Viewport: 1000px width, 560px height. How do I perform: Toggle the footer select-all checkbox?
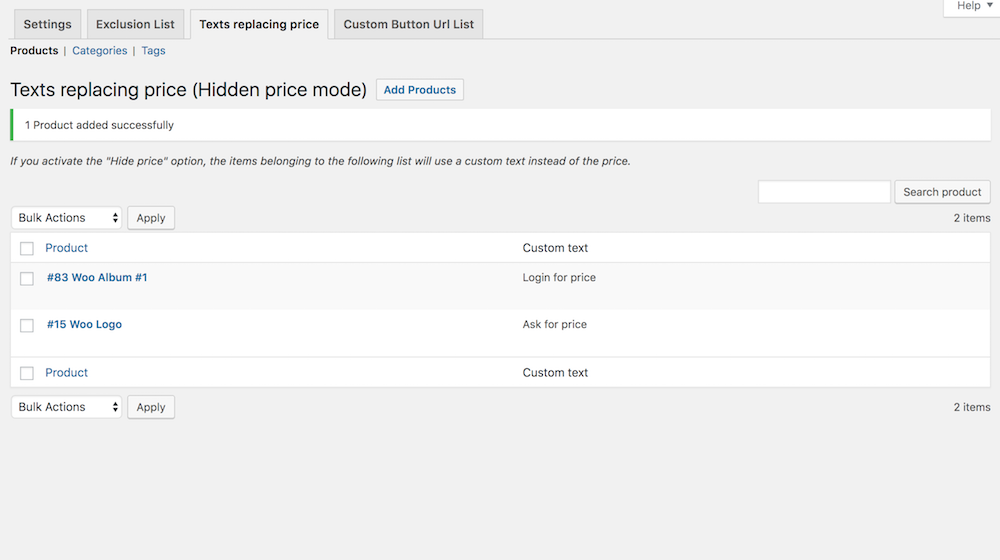tap(27, 373)
